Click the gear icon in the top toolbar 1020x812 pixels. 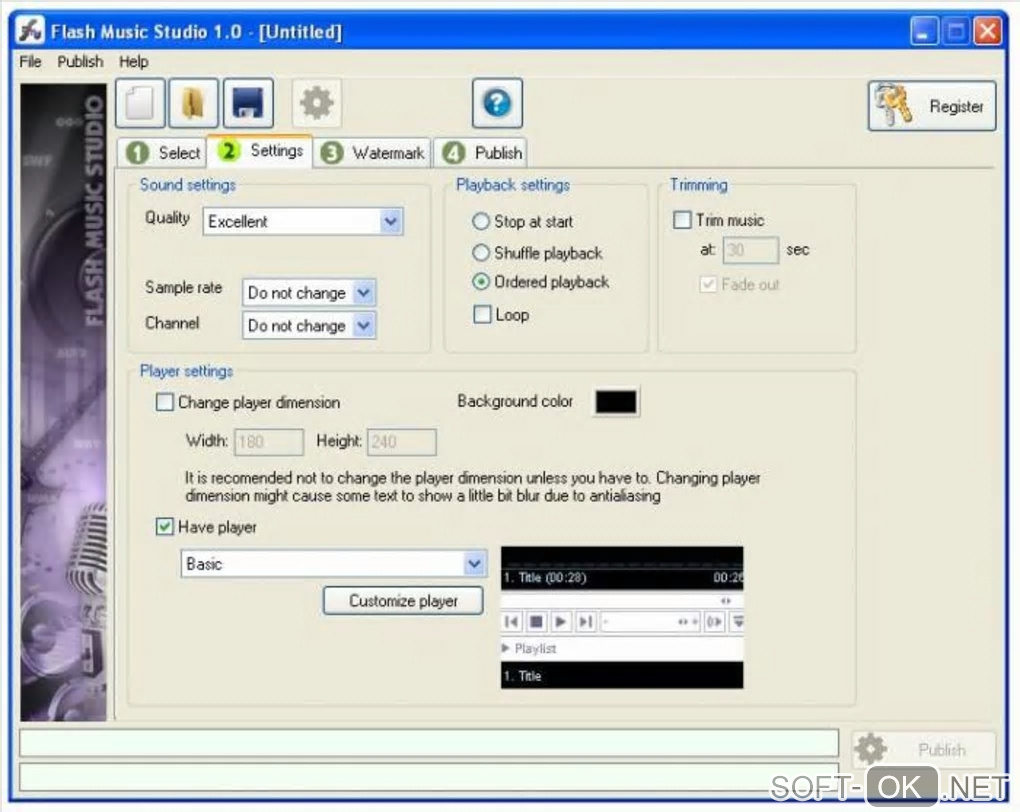(317, 103)
